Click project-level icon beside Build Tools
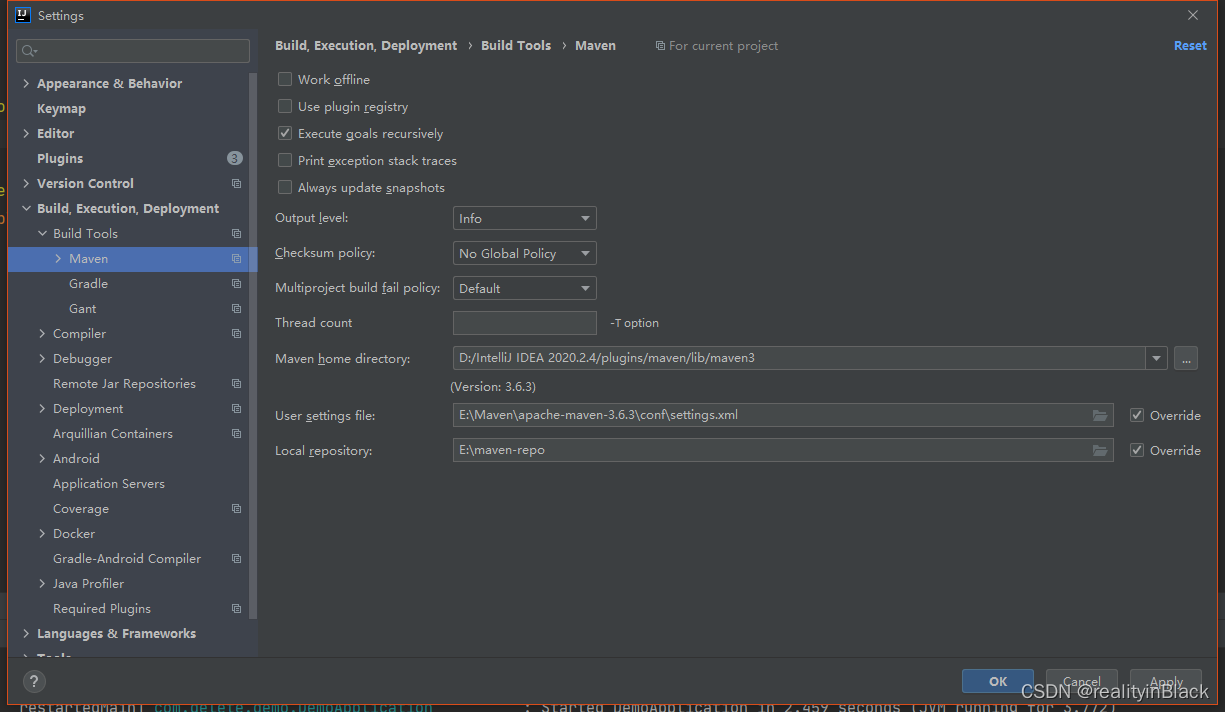The width and height of the screenshot is (1225, 712). point(236,234)
